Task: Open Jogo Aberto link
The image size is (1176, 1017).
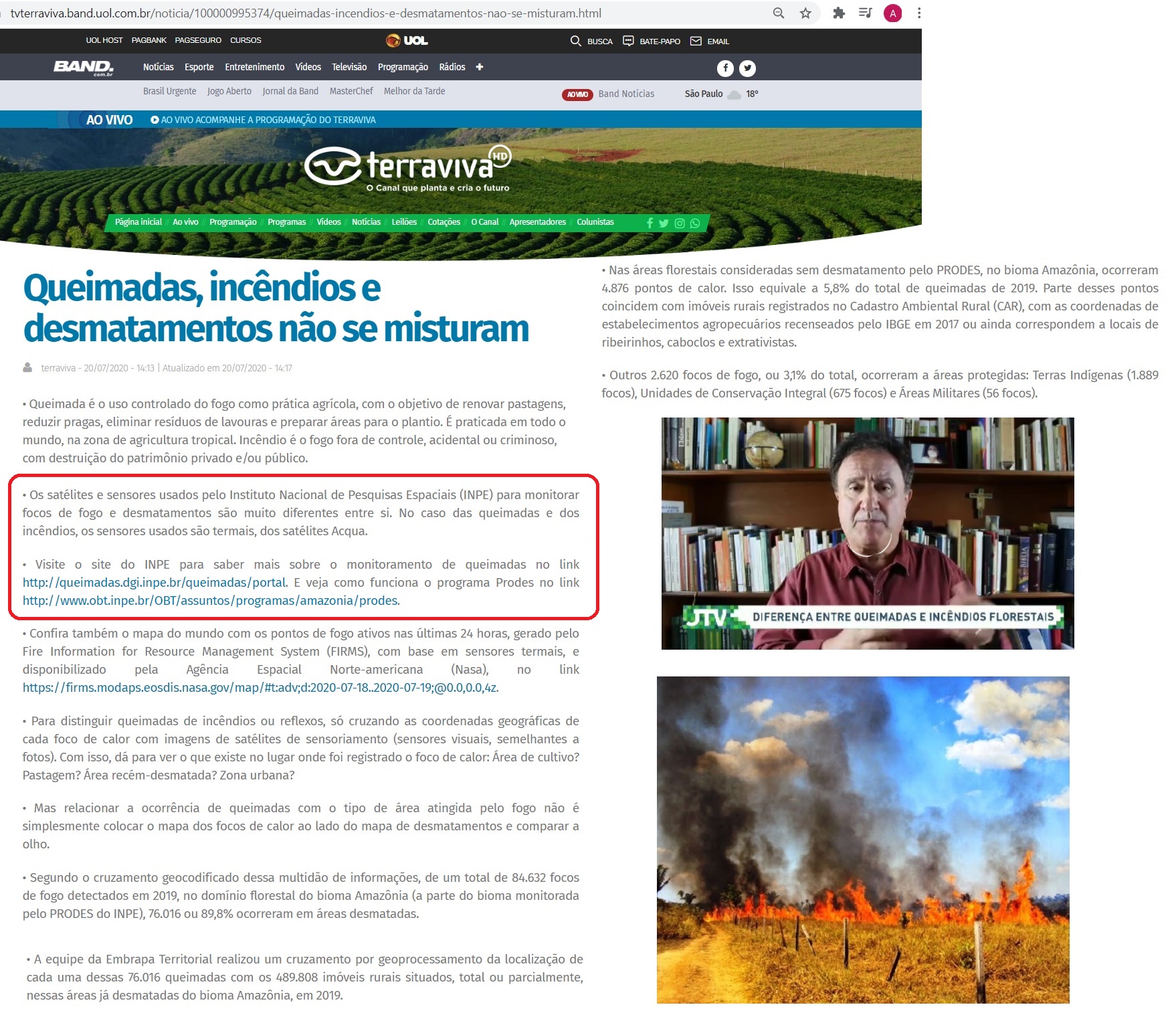Action: (x=229, y=91)
